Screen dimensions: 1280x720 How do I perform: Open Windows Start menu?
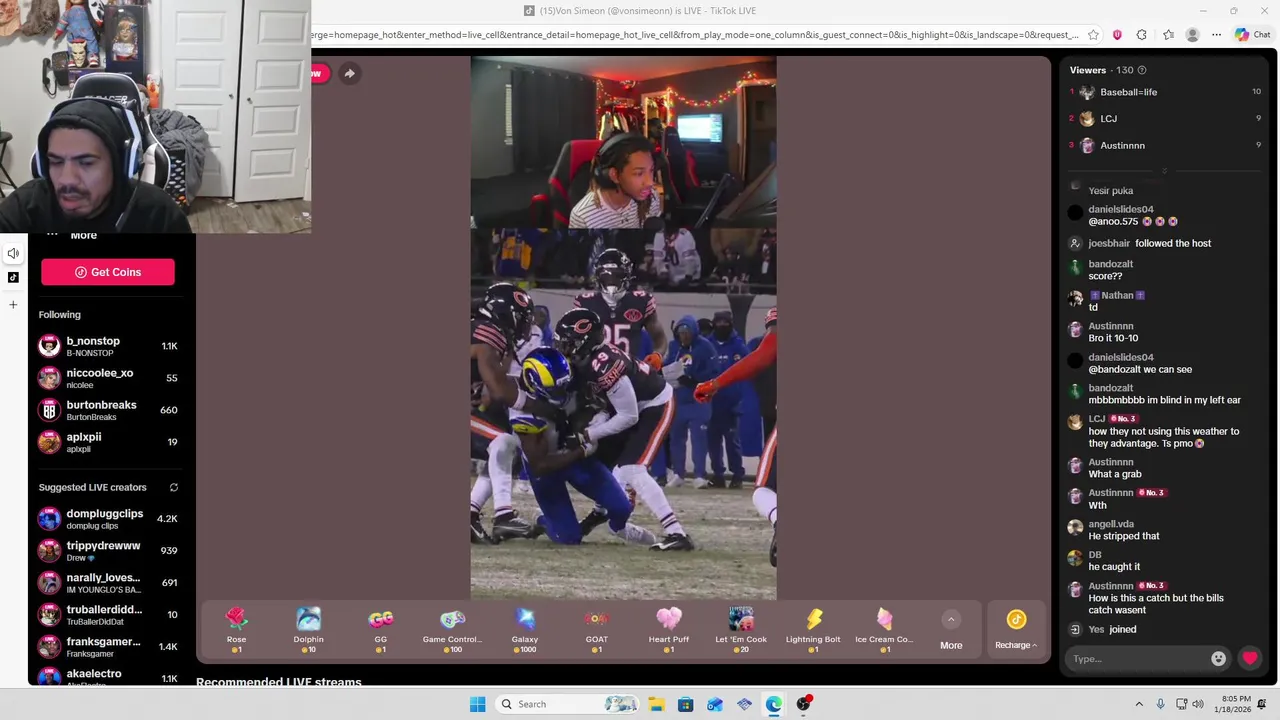click(478, 704)
